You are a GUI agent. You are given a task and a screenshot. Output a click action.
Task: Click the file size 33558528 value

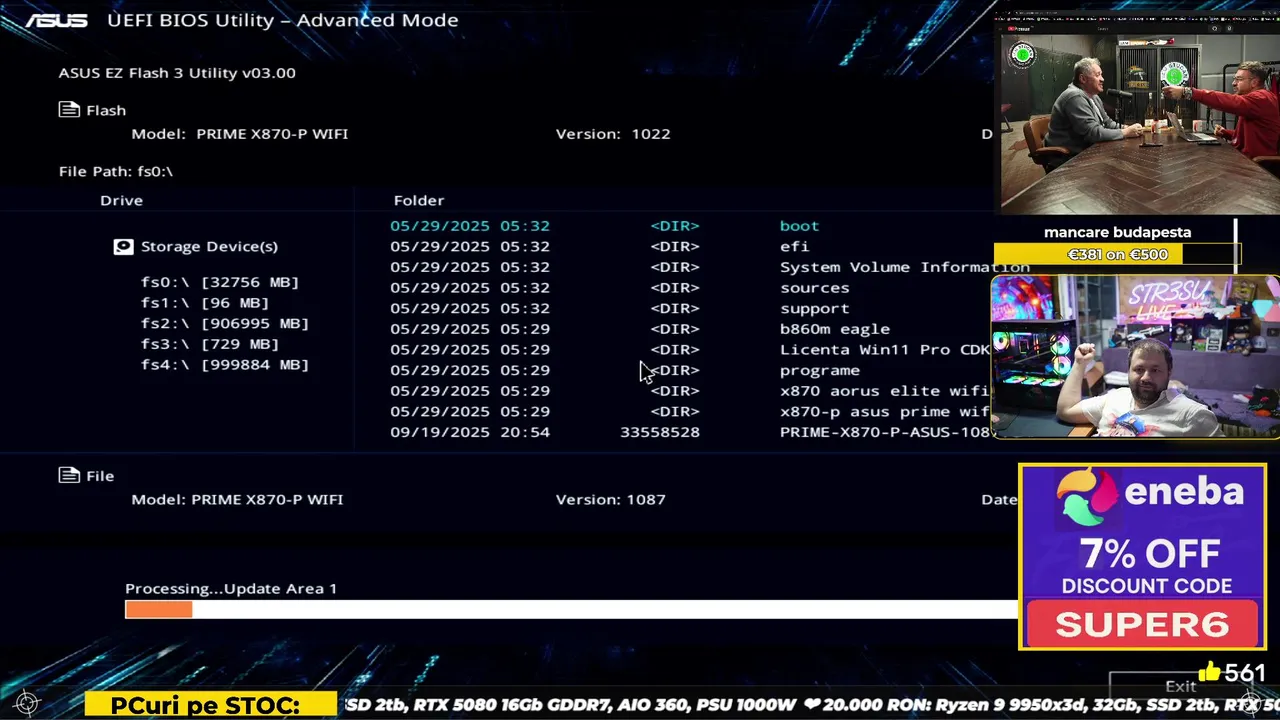(x=660, y=432)
